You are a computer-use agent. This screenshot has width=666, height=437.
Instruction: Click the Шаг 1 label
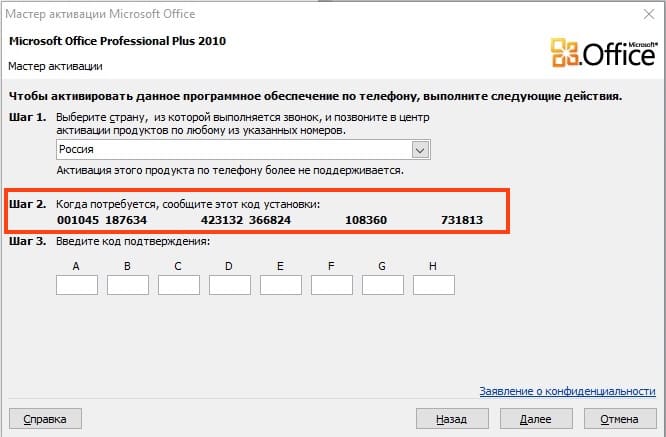[28, 117]
